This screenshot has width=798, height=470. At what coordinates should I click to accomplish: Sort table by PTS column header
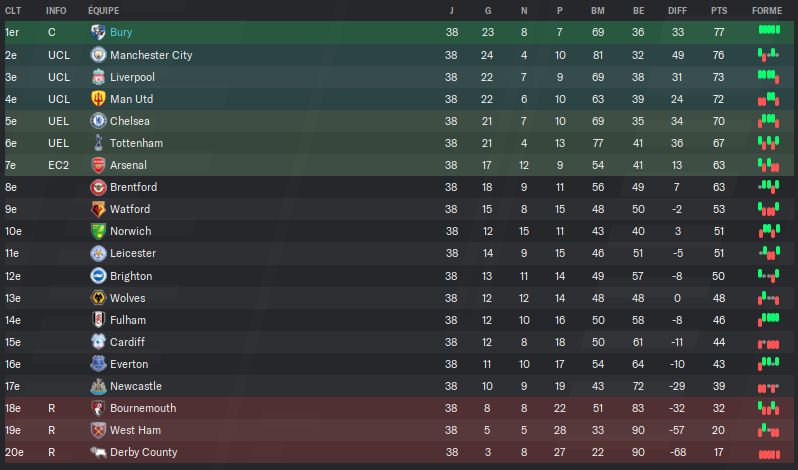pos(719,10)
